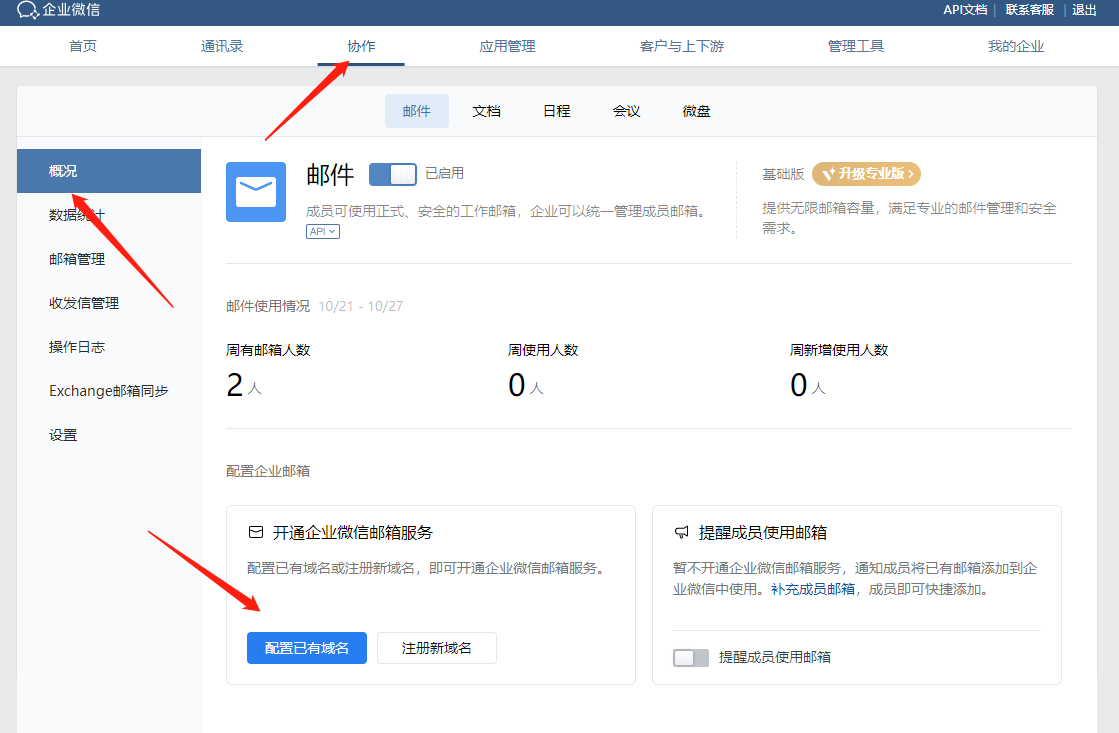The image size is (1119, 733).
Task: Select 概况 in the sidebar
Action: 109,171
